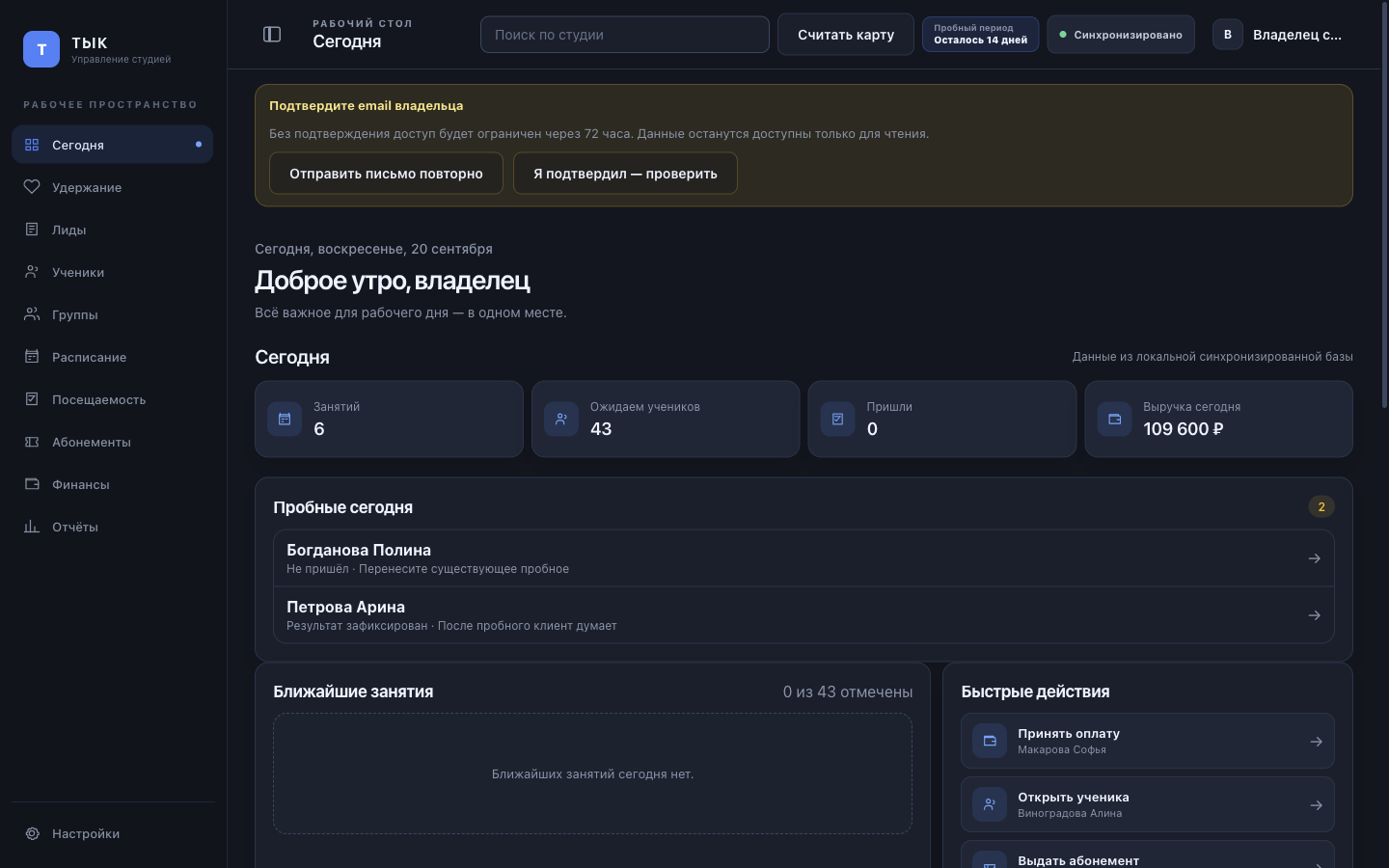The width and height of the screenshot is (1389, 868).
Task: Open the Принять оплату quick action
Action: pos(1148,741)
